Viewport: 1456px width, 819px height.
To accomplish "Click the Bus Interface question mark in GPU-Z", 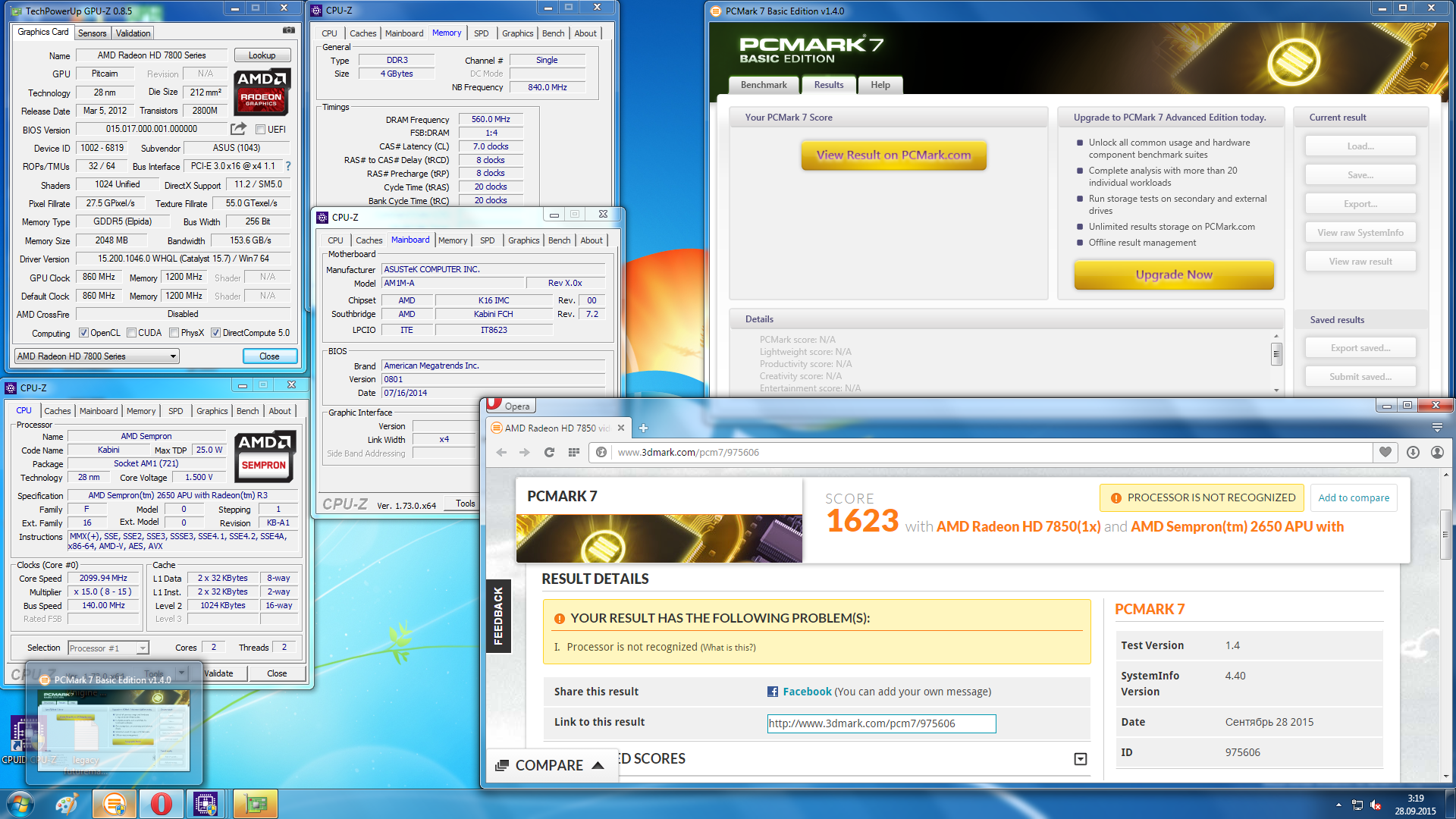I will point(288,166).
